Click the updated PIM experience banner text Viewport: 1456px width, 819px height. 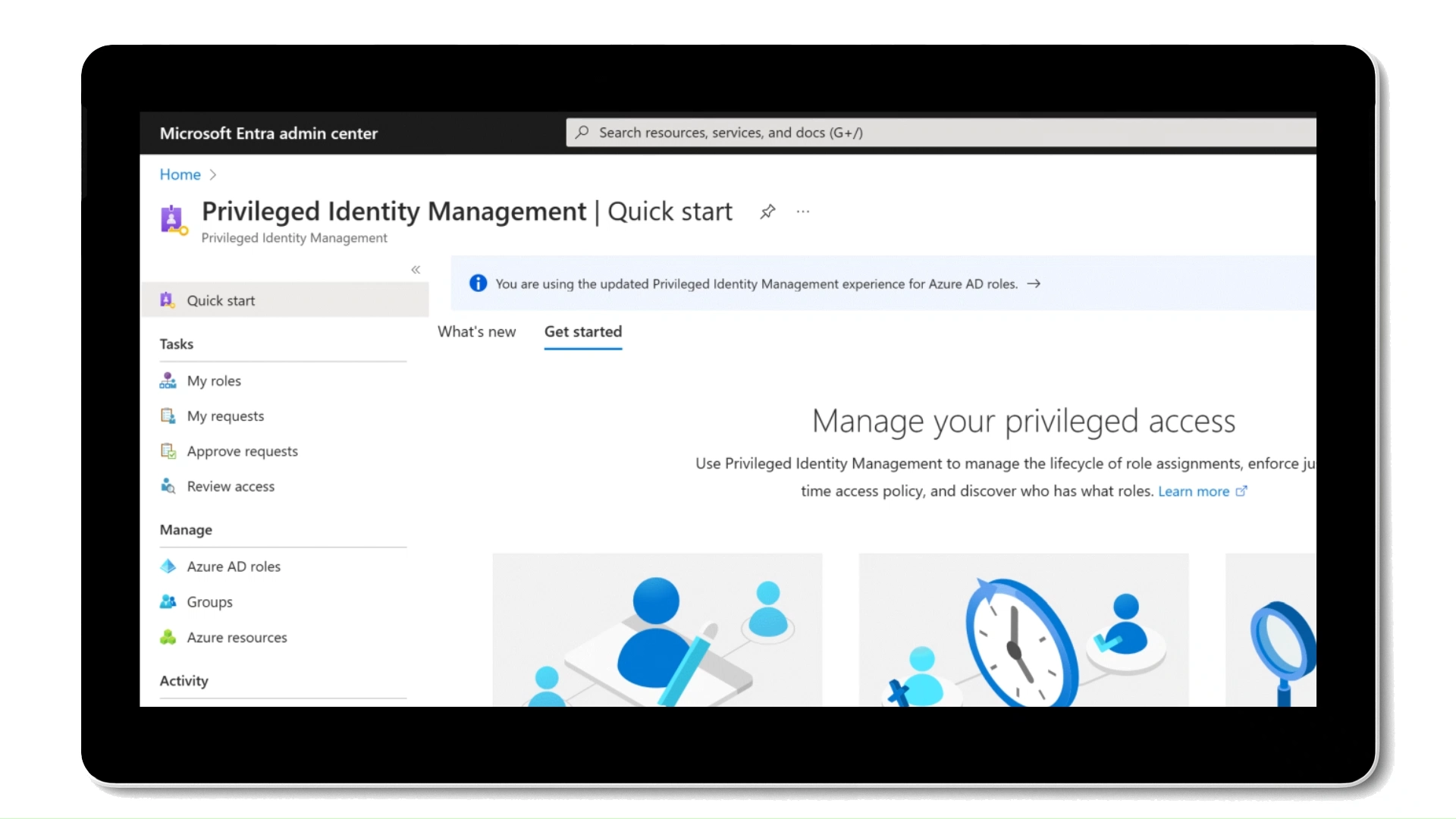(756, 284)
